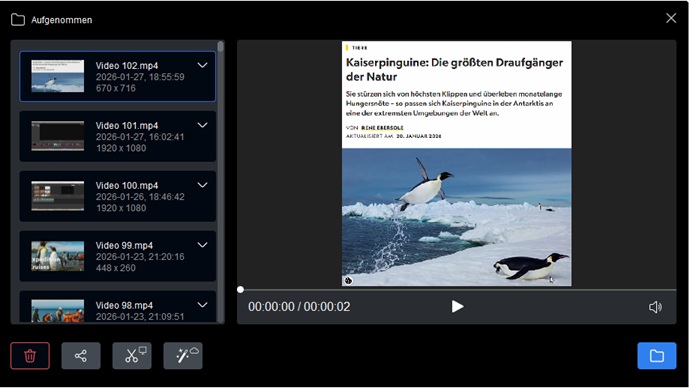Screen dimensions: 690x388
Task: Click the file name Video 102.mp4
Action: [127, 66]
